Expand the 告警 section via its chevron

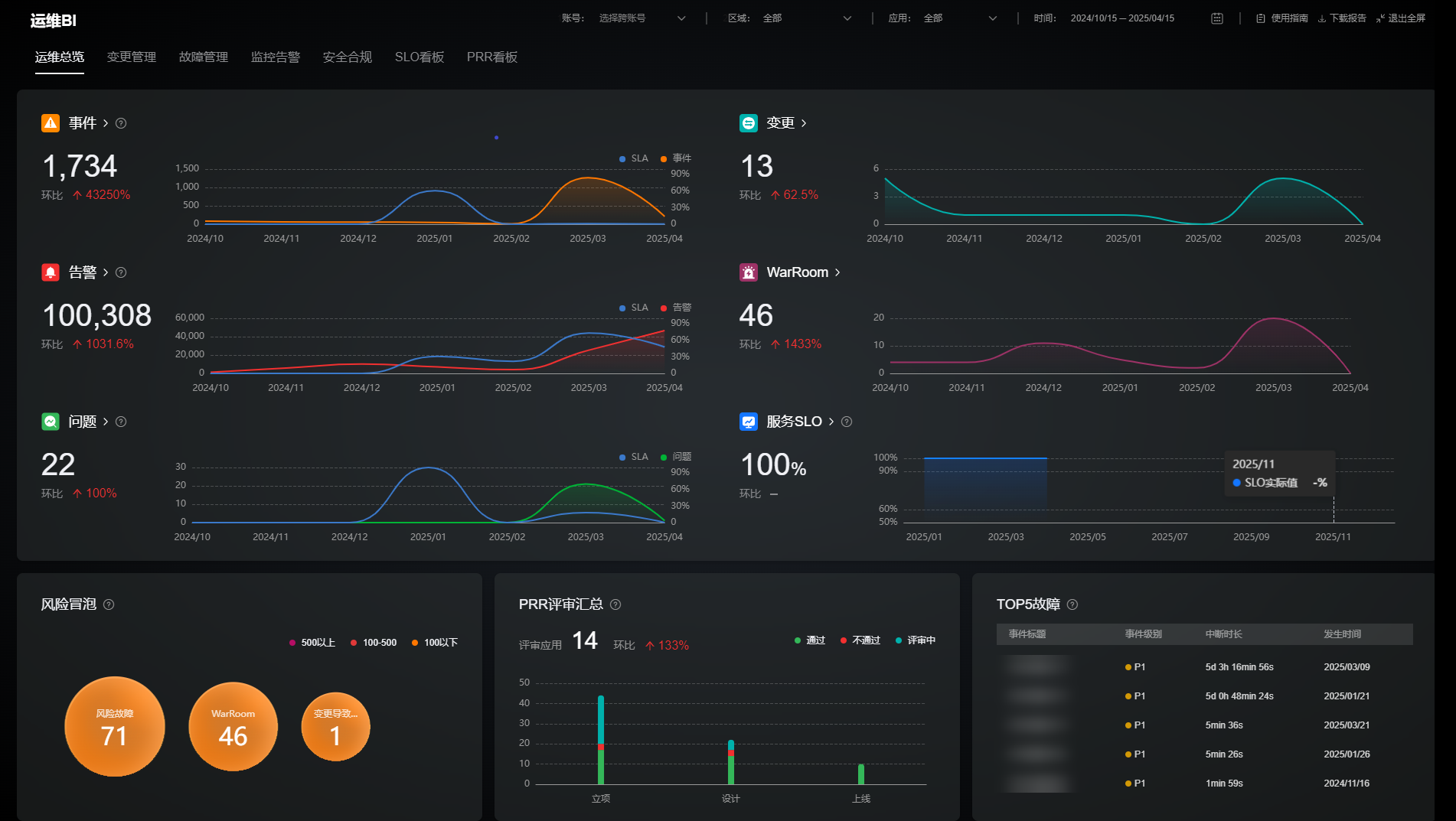click(x=106, y=272)
